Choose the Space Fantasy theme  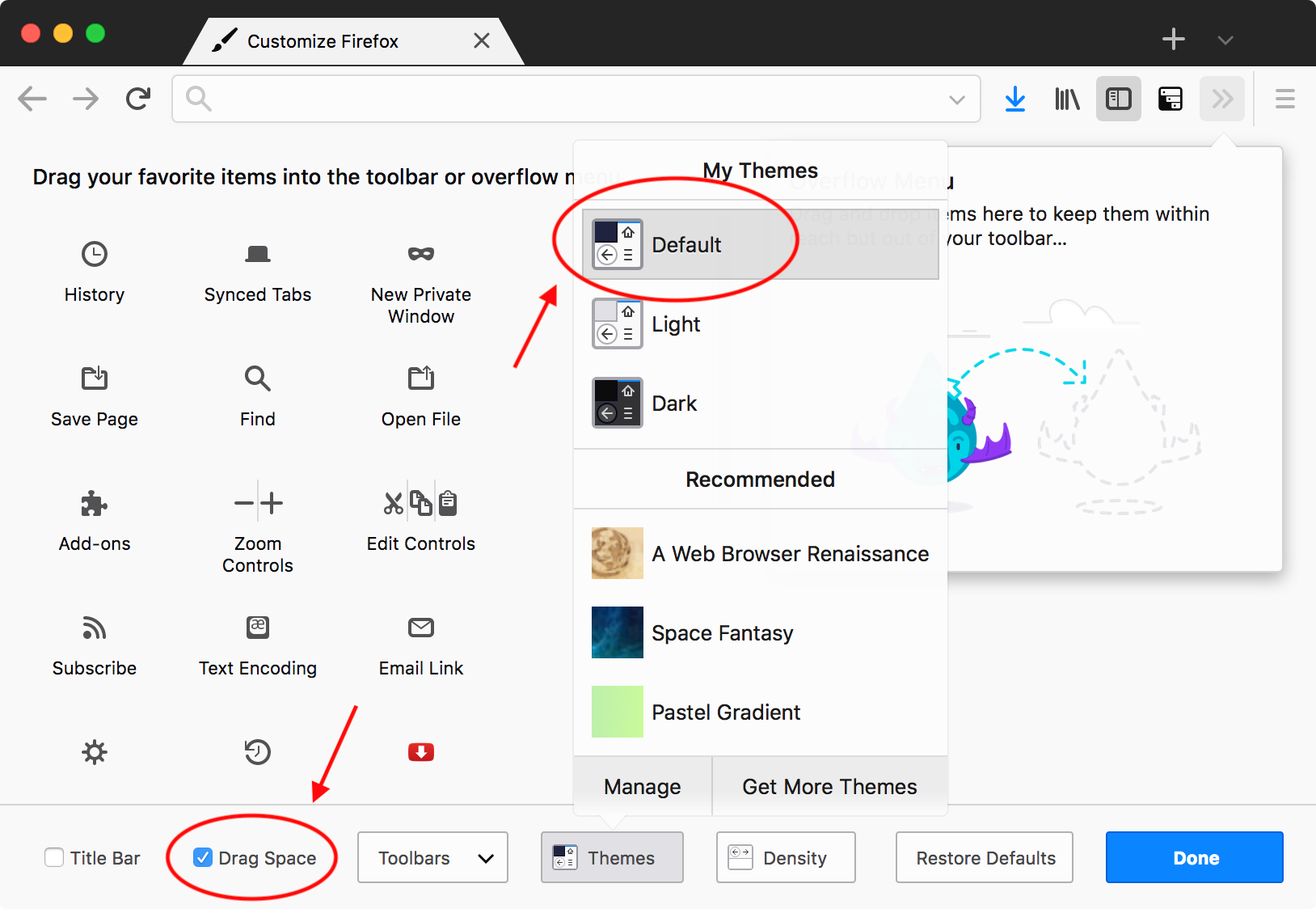tap(761, 632)
